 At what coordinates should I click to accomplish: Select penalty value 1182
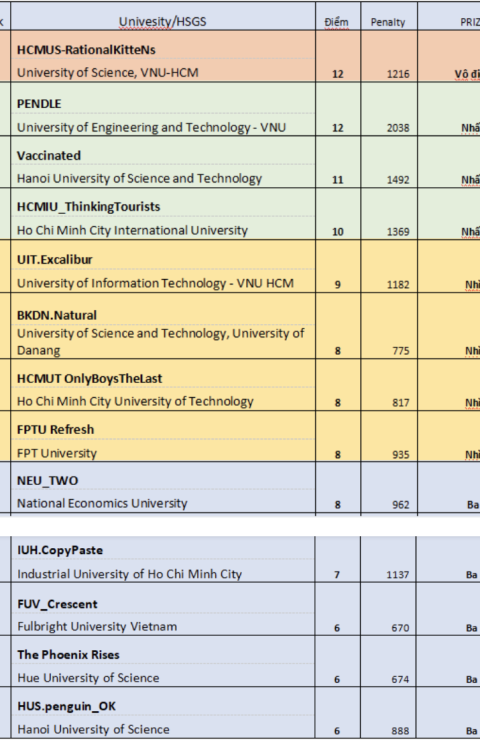point(398,285)
